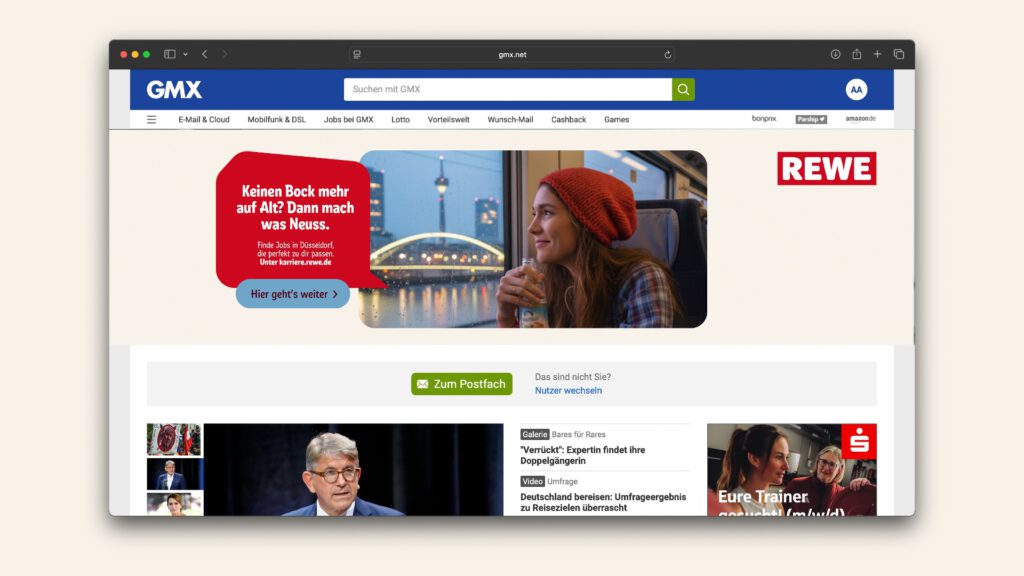Open the hamburger navigation menu
The width and height of the screenshot is (1024, 576).
tap(152, 119)
